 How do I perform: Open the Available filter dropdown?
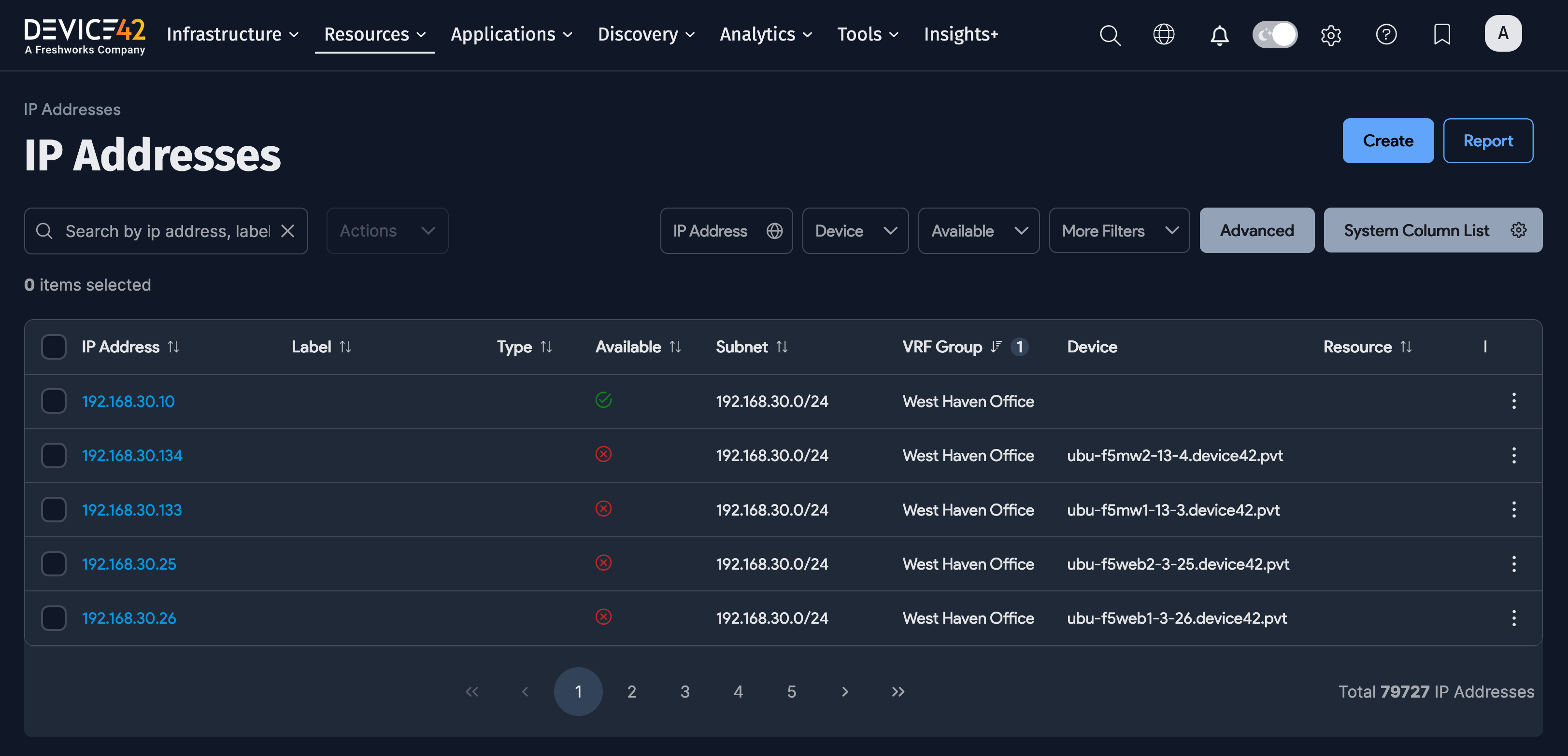(979, 231)
